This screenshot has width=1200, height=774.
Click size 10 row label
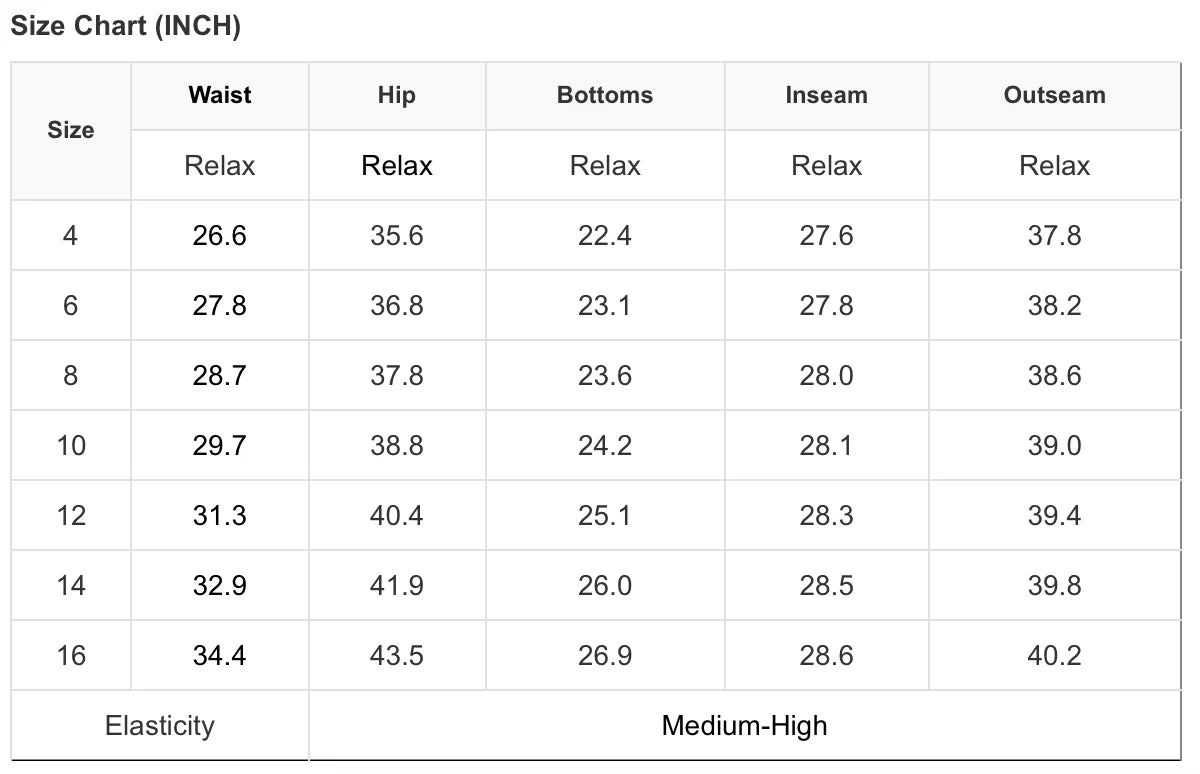71,446
